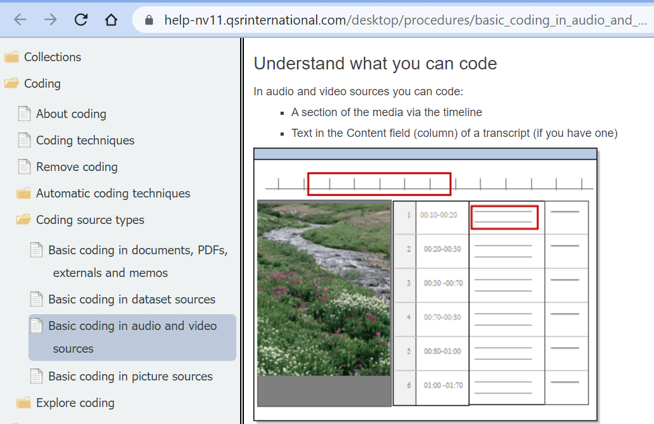Screen dimensions: 654x424
Task: Click the Collections folder icon
Action: click(12, 57)
